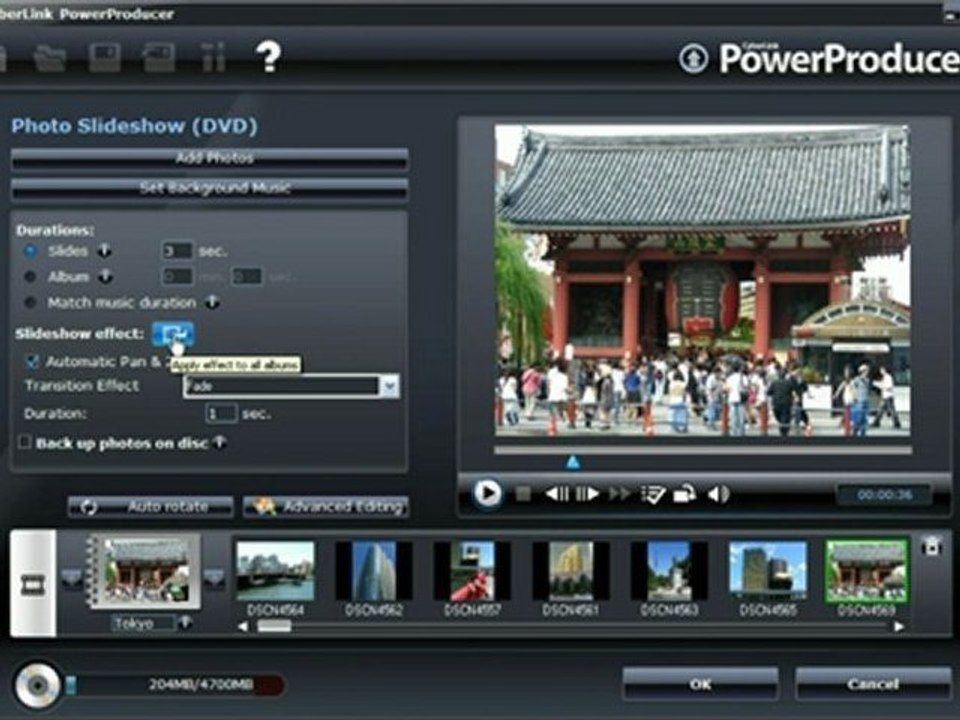Confirm with the OK button
The image size is (960, 720).
[x=700, y=684]
